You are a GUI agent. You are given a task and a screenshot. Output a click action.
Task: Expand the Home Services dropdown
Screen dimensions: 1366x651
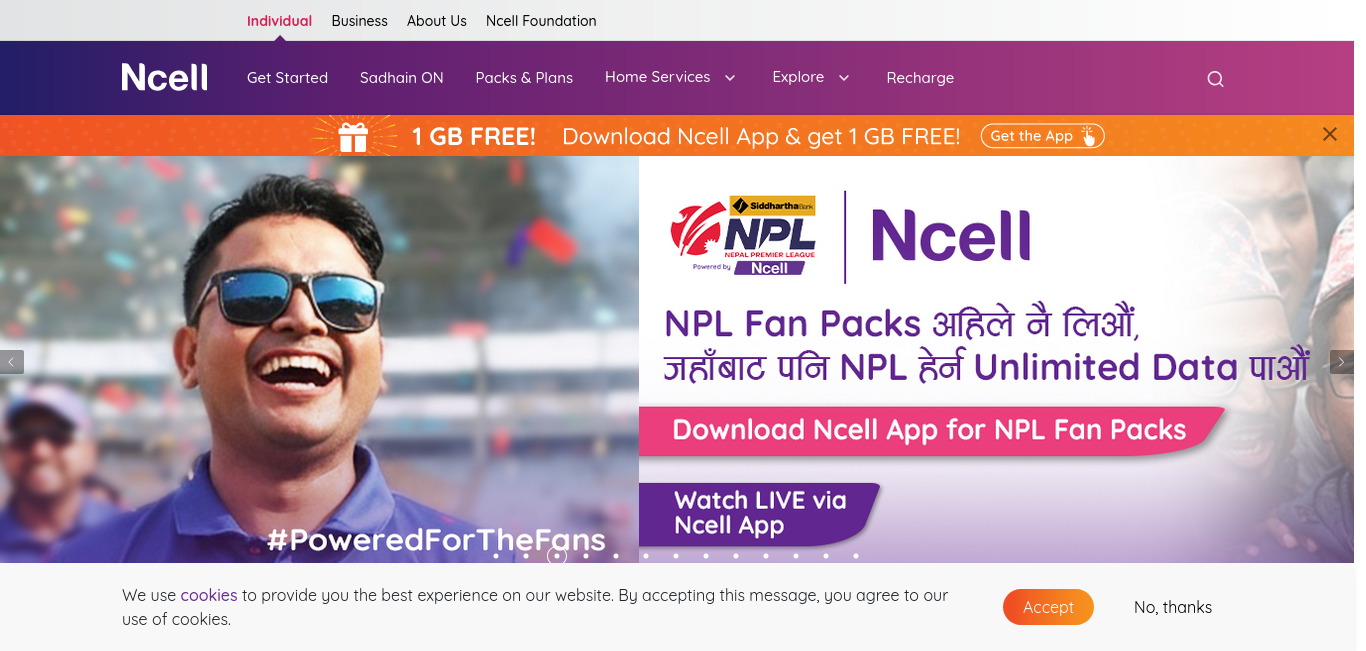point(670,77)
